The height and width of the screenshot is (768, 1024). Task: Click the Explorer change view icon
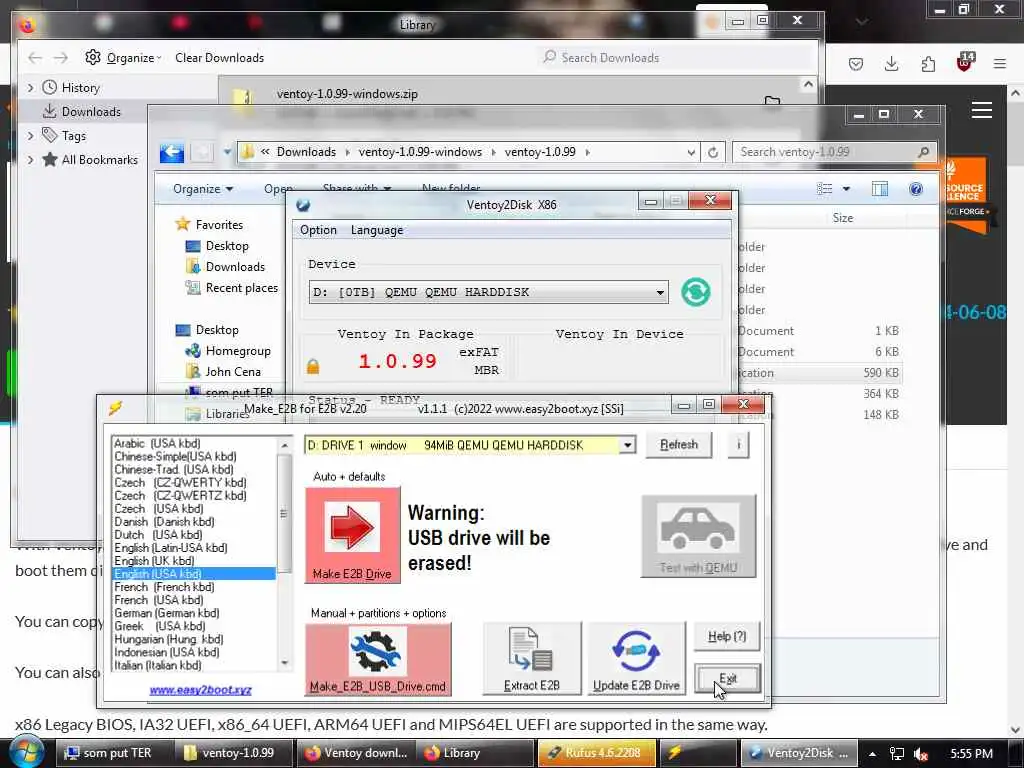tap(825, 189)
